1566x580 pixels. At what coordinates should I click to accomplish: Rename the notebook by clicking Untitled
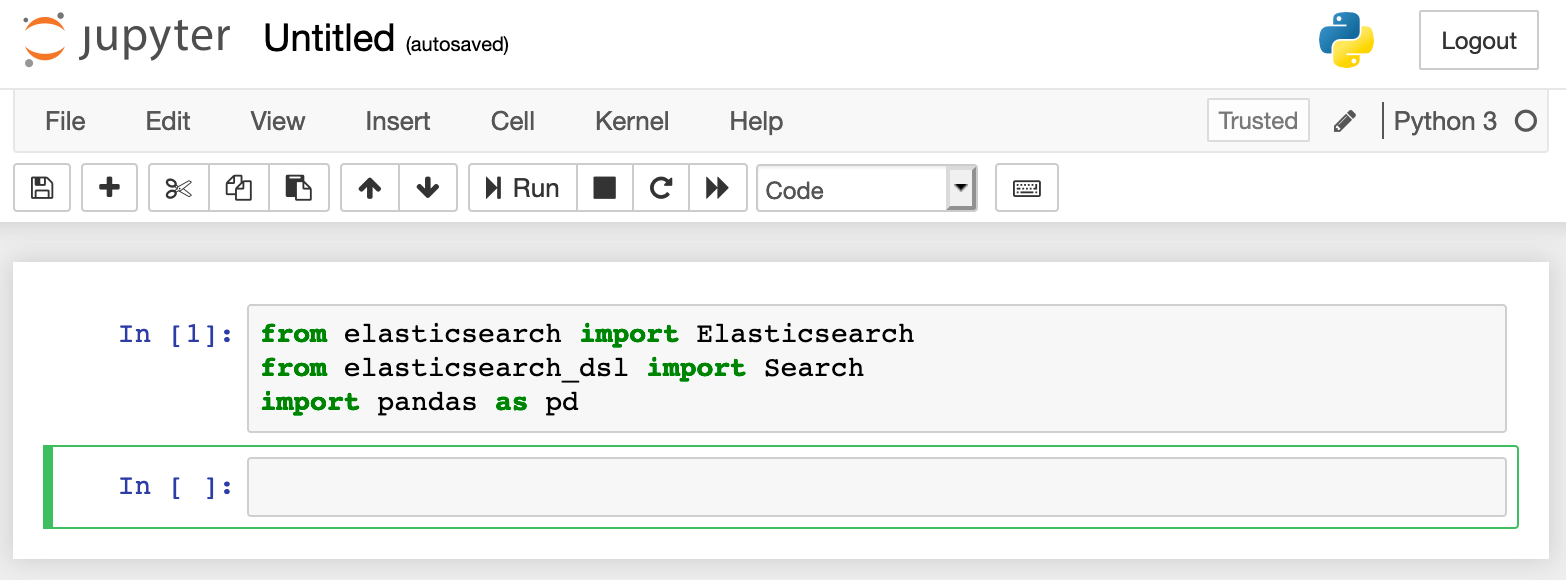pos(328,38)
